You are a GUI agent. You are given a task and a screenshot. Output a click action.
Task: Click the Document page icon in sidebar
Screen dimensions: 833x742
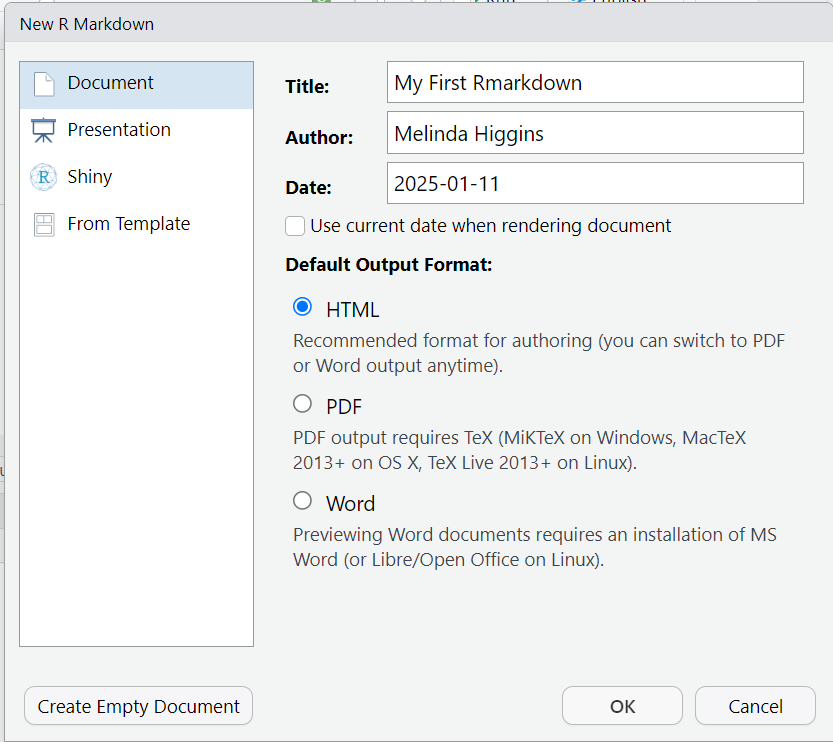43,84
